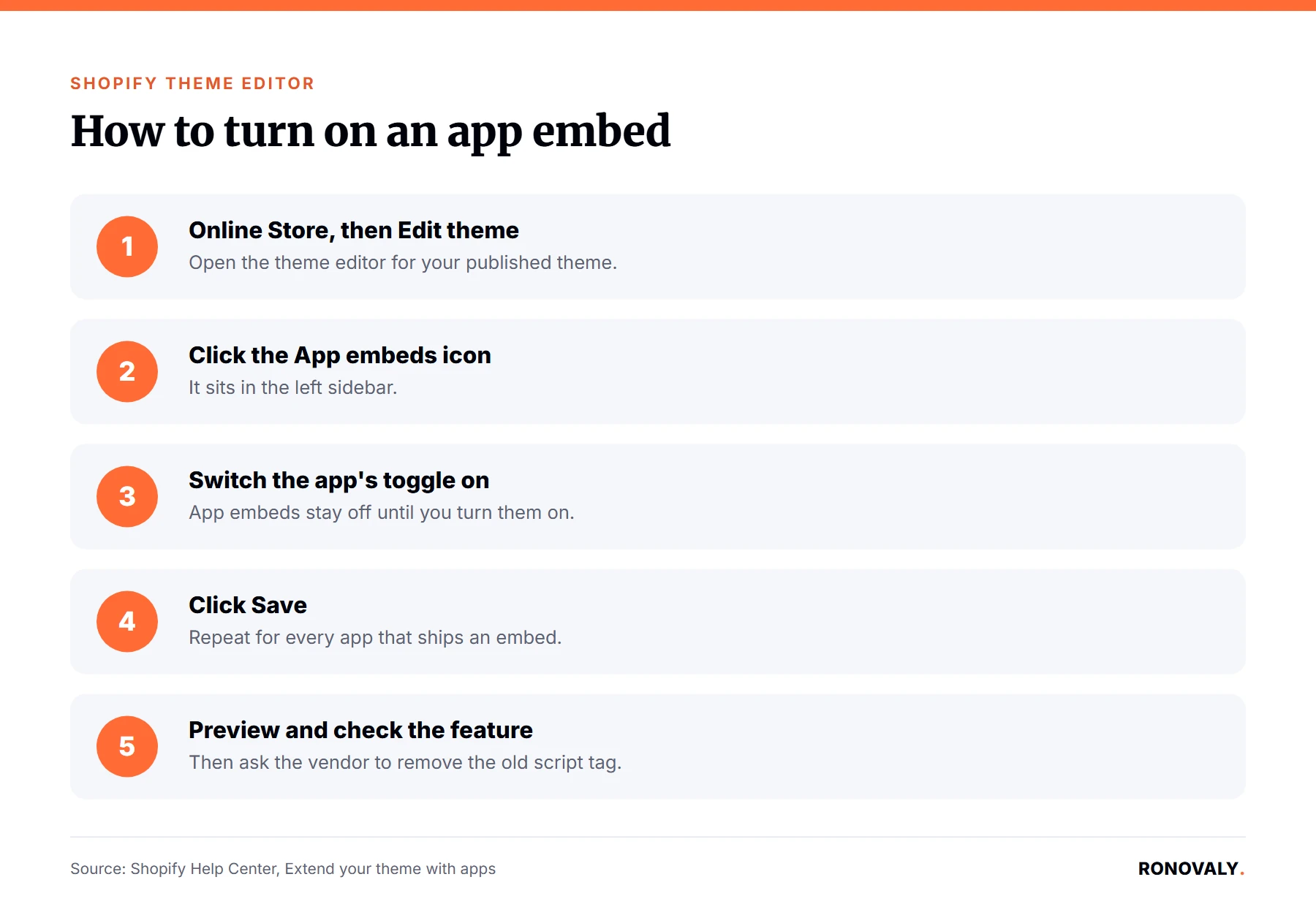Click 'It sits in the left sidebar.' text
The height and width of the screenshot is (923, 1316).
pyautogui.click(x=292, y=387)
